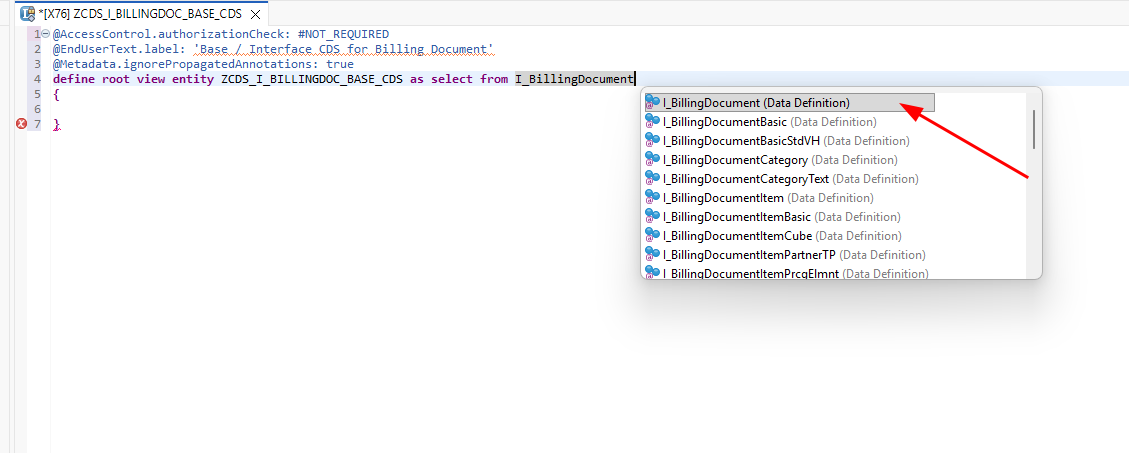The image size is (1129, 453).
Task: Click the #NOT_REQUIRED value on line 1
Action: coord(343,34)
